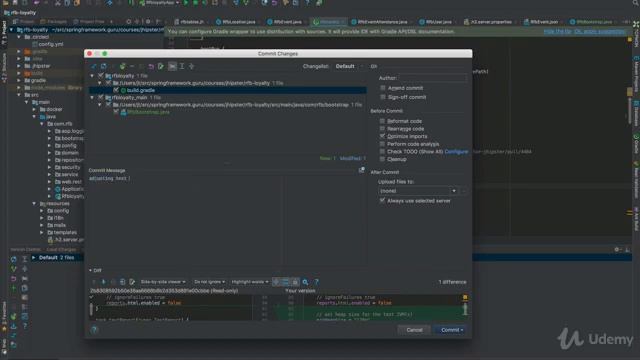This screenshot has width=640, height=360.
Task: Click Hide the tip link in Gradle banner
Action: [x=558, y=31]
